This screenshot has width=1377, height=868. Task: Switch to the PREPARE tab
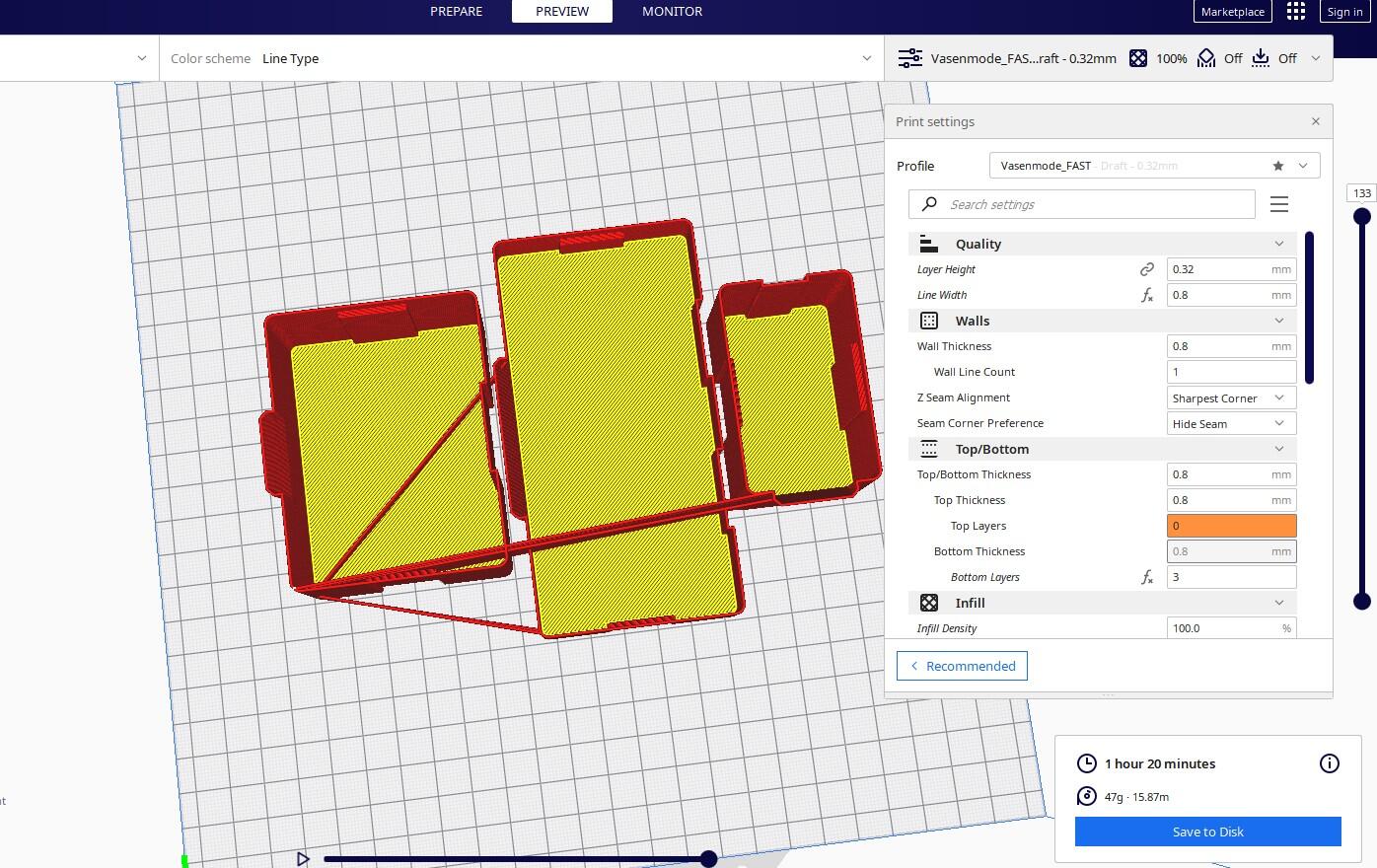(x=456, y=12)
